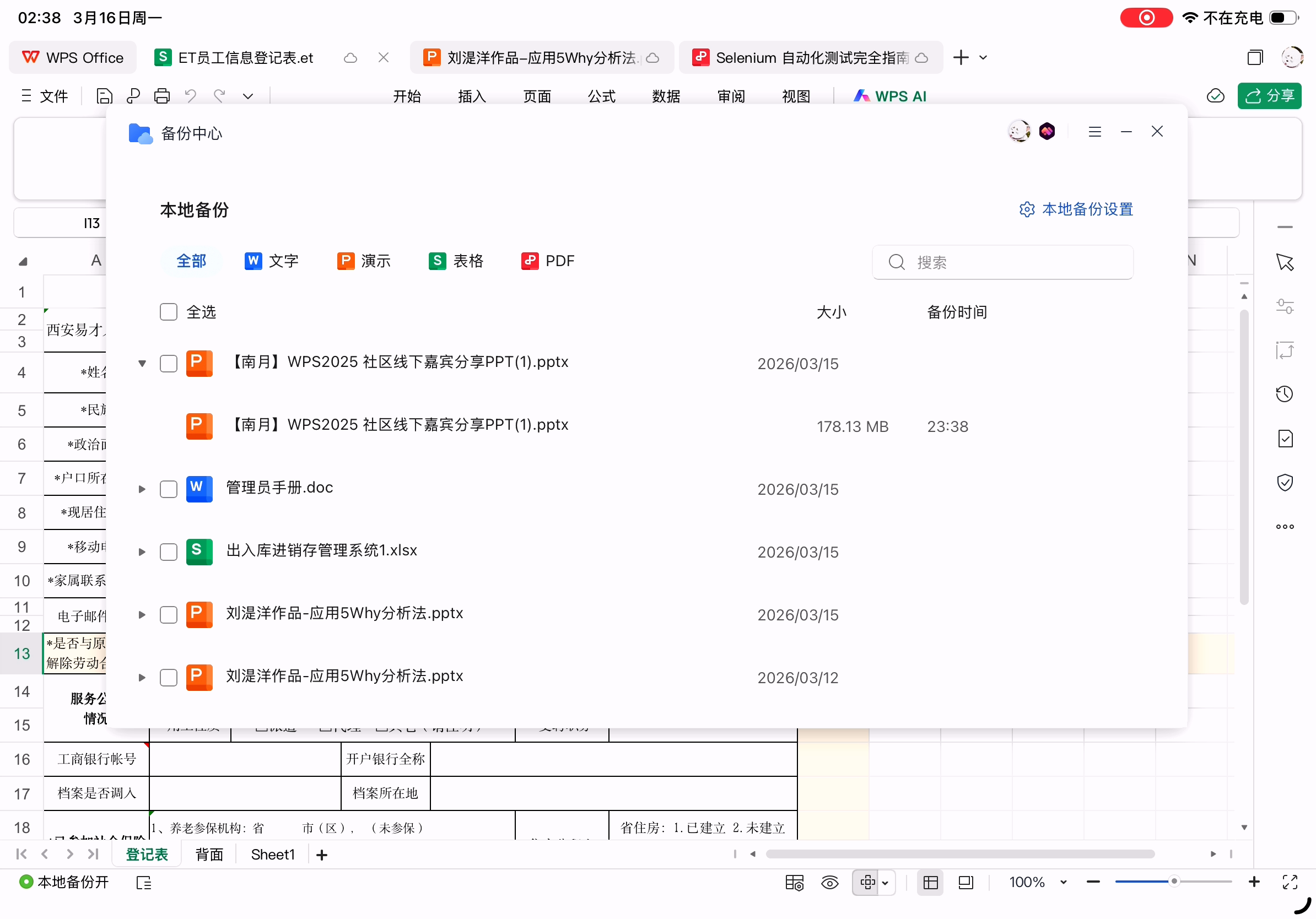Tick checkbox for 出入库进销存管理系统1.xlsx
Viewport: 1316px width, 919px height.
(x=169, y=552)
